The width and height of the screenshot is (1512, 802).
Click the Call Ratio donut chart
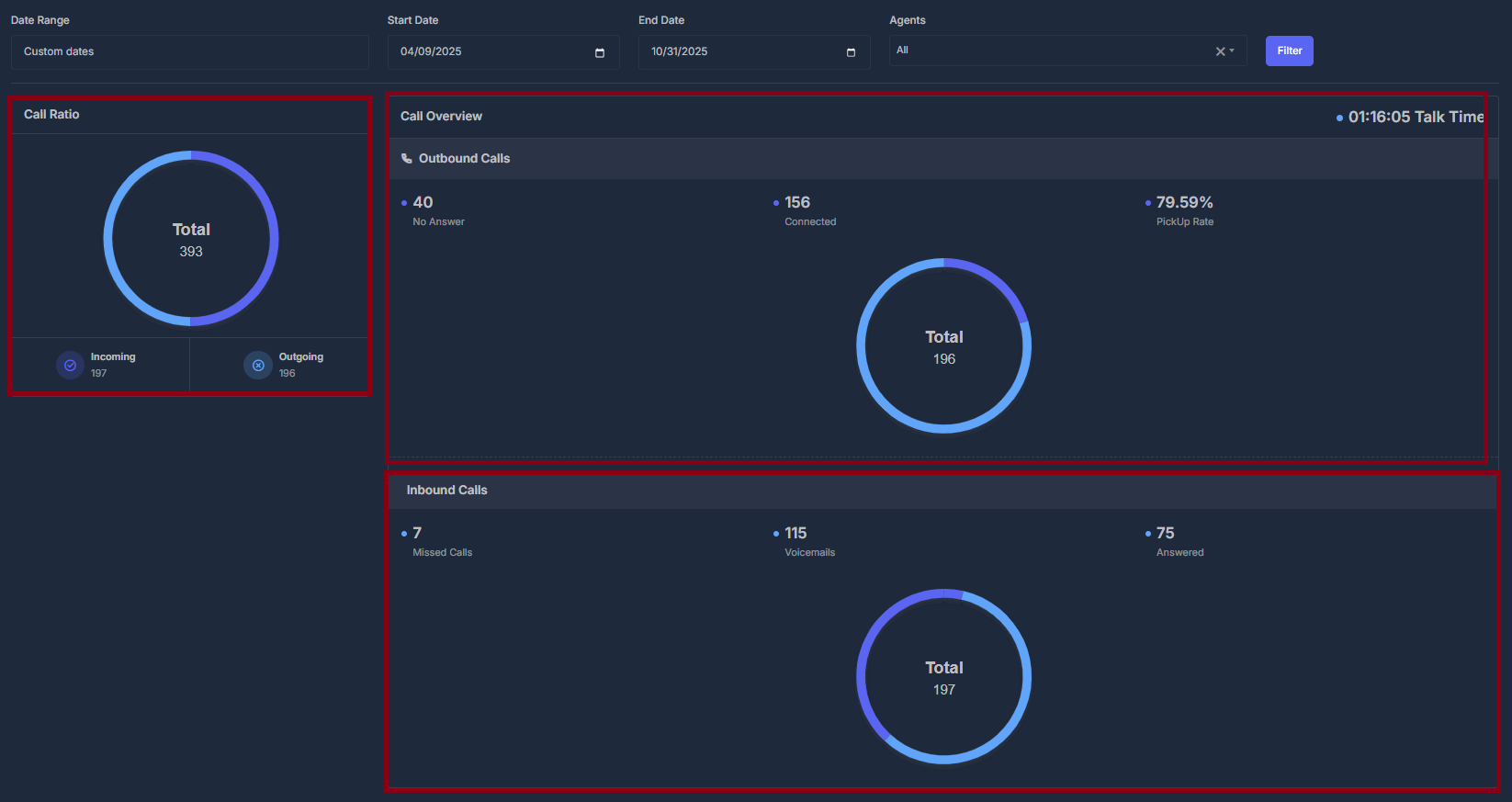pos(191,238)
